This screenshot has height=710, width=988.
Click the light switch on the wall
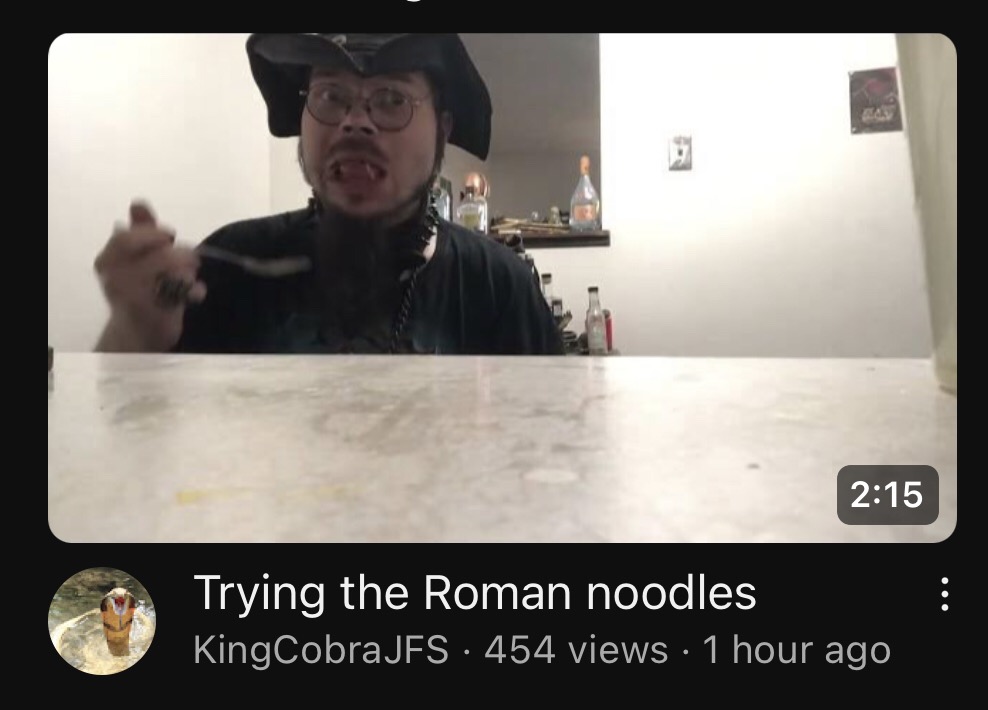point(680,152)
